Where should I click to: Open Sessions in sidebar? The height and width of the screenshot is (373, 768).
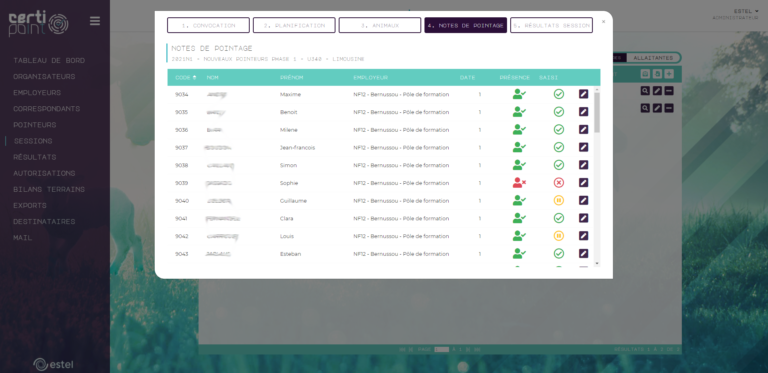pos(33,141)
